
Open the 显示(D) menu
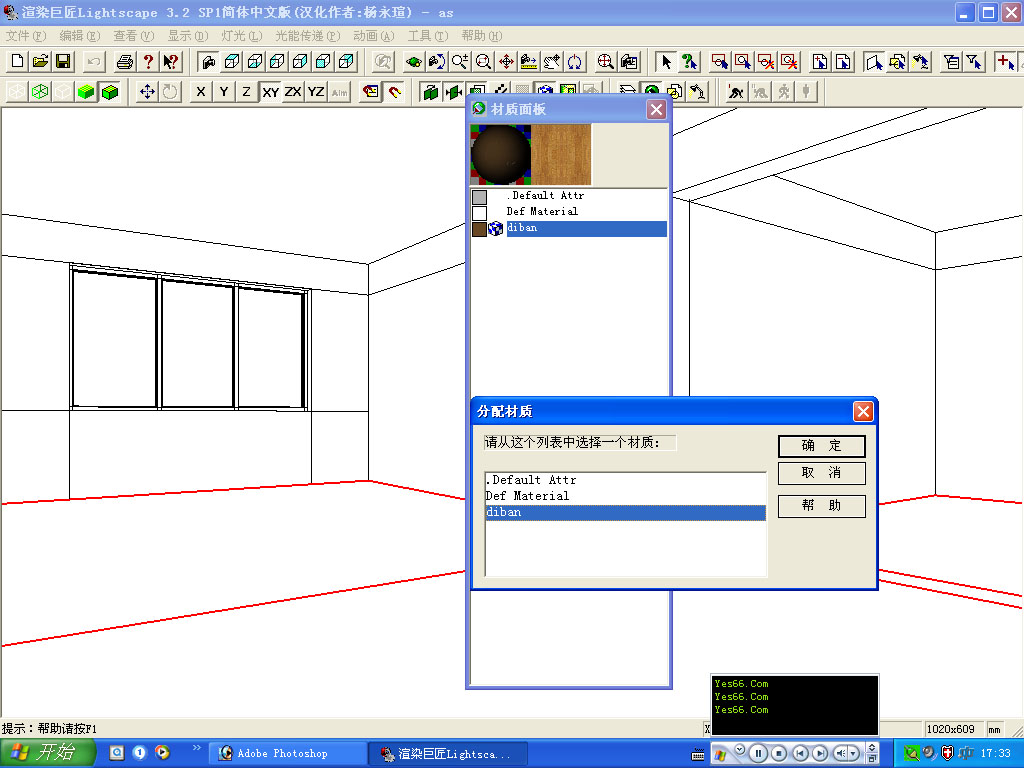188,36
